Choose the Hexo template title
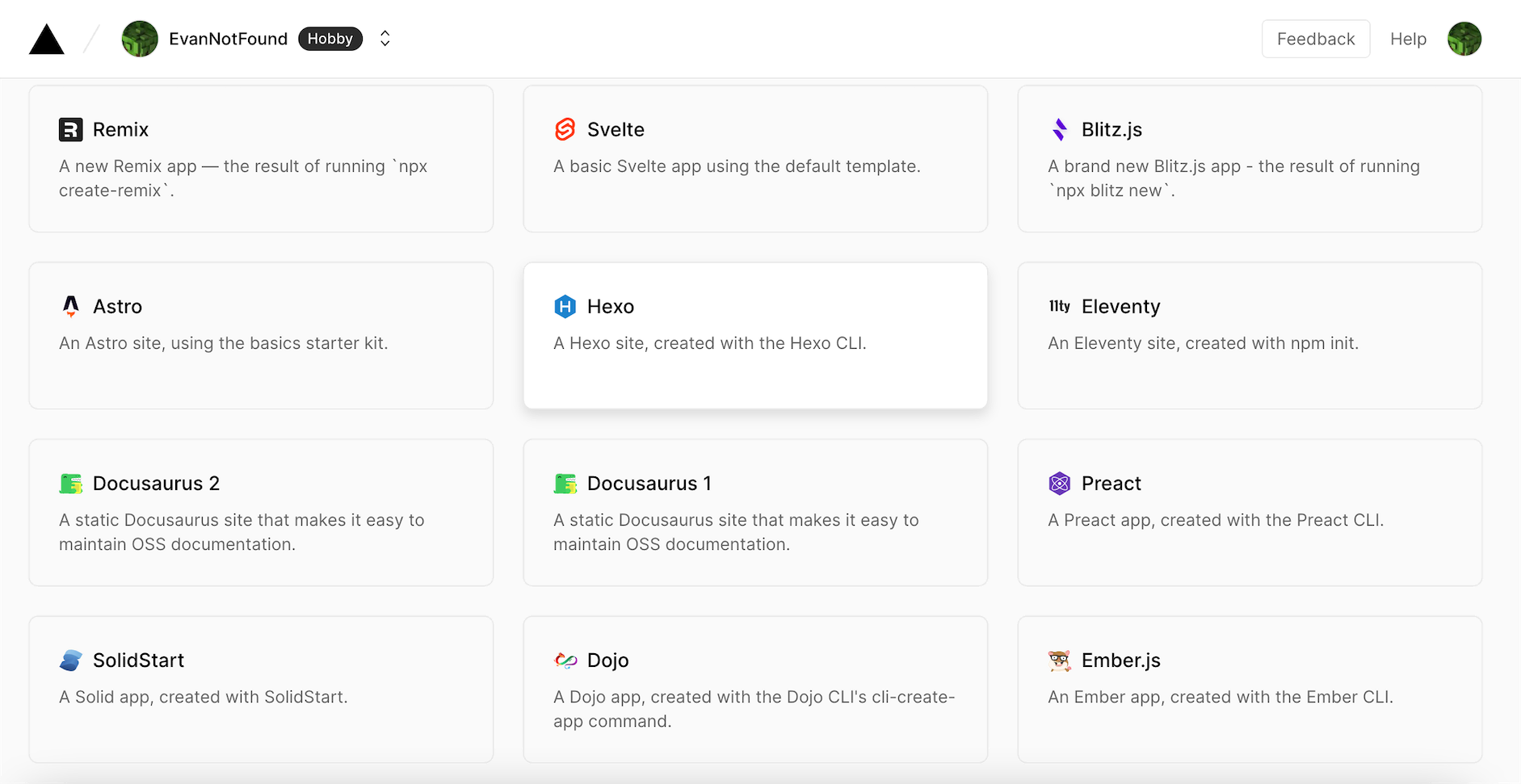The height and width of the screenshot is (784, 1521). 611,306
